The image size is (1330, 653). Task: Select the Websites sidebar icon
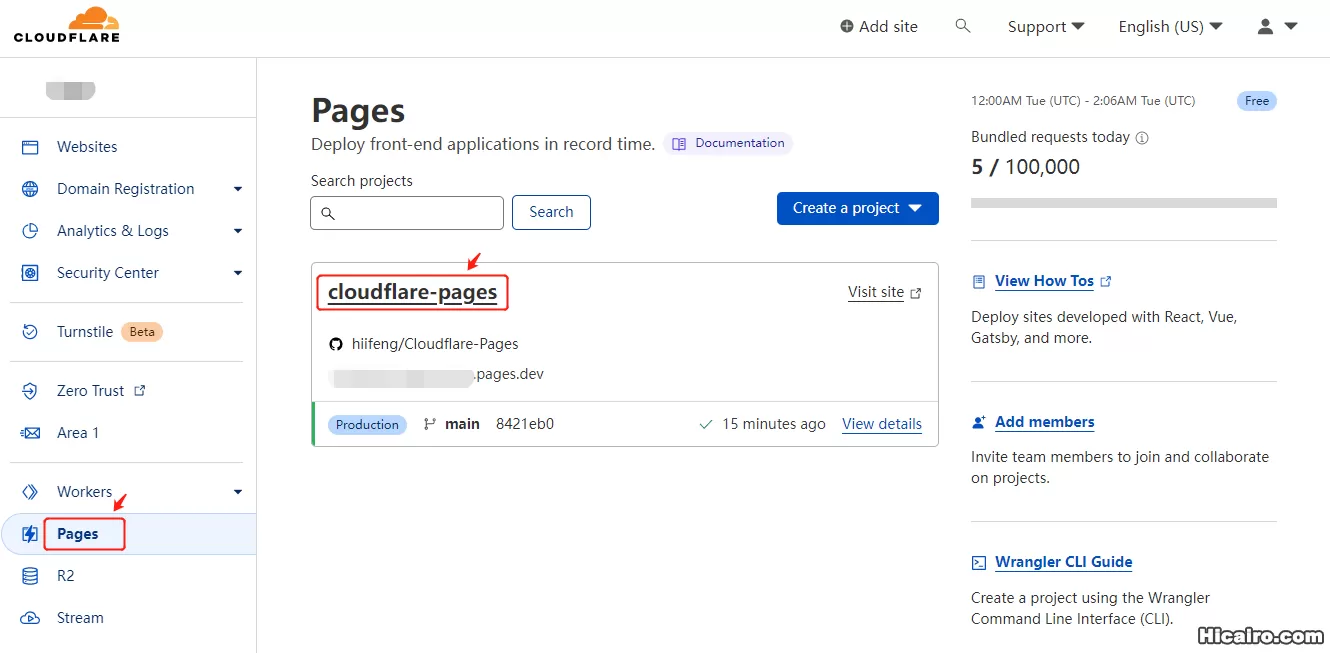(29, 146)
